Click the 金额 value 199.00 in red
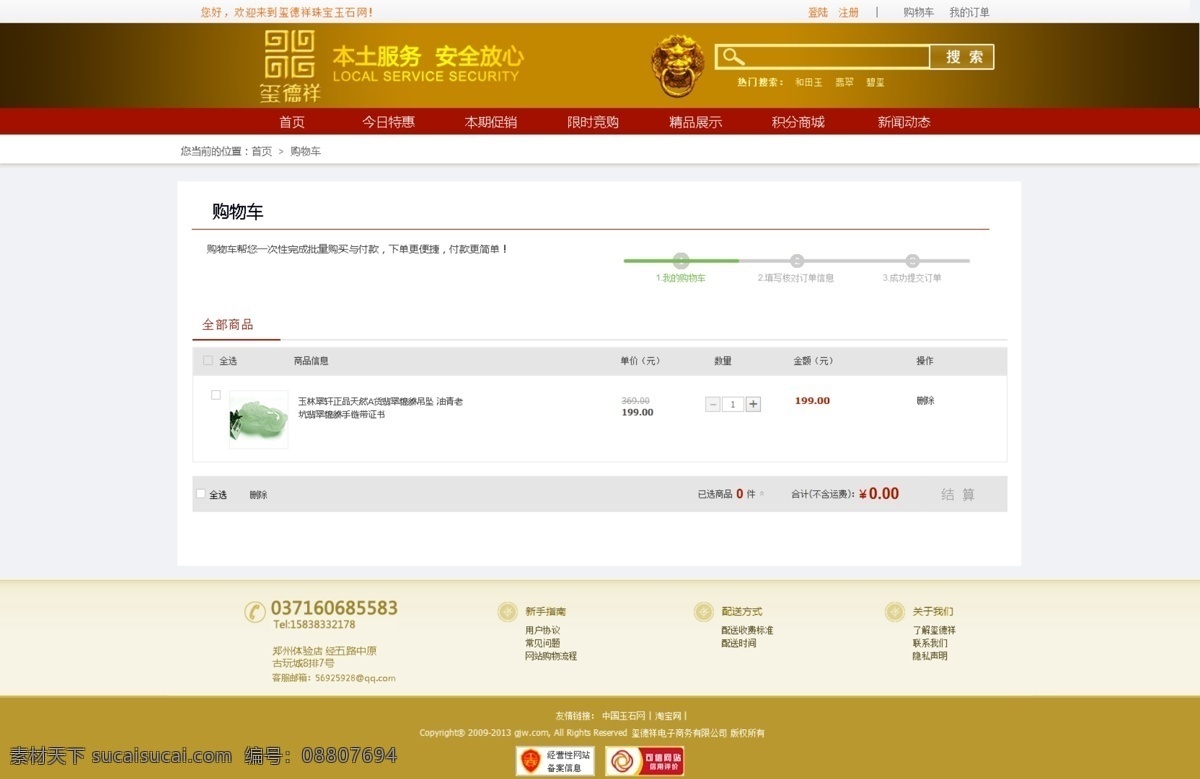 812,401
